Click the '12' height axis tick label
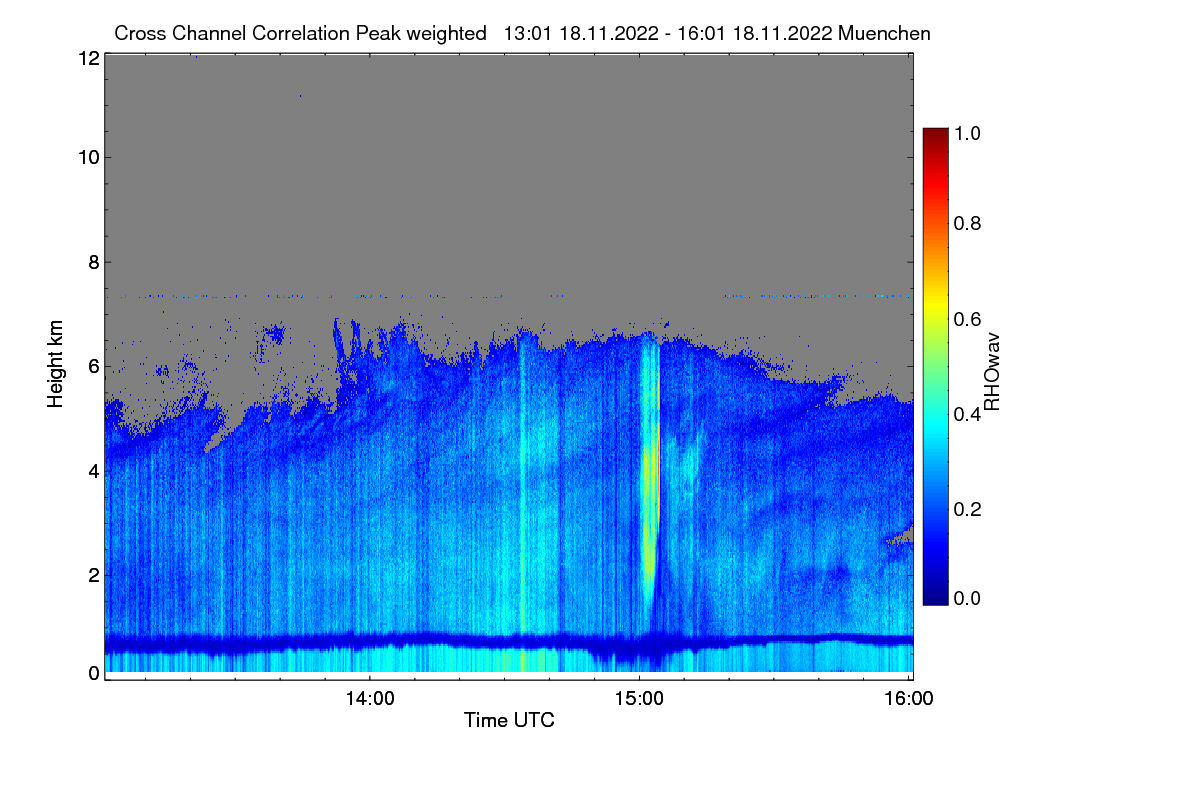 coord(88,59)
